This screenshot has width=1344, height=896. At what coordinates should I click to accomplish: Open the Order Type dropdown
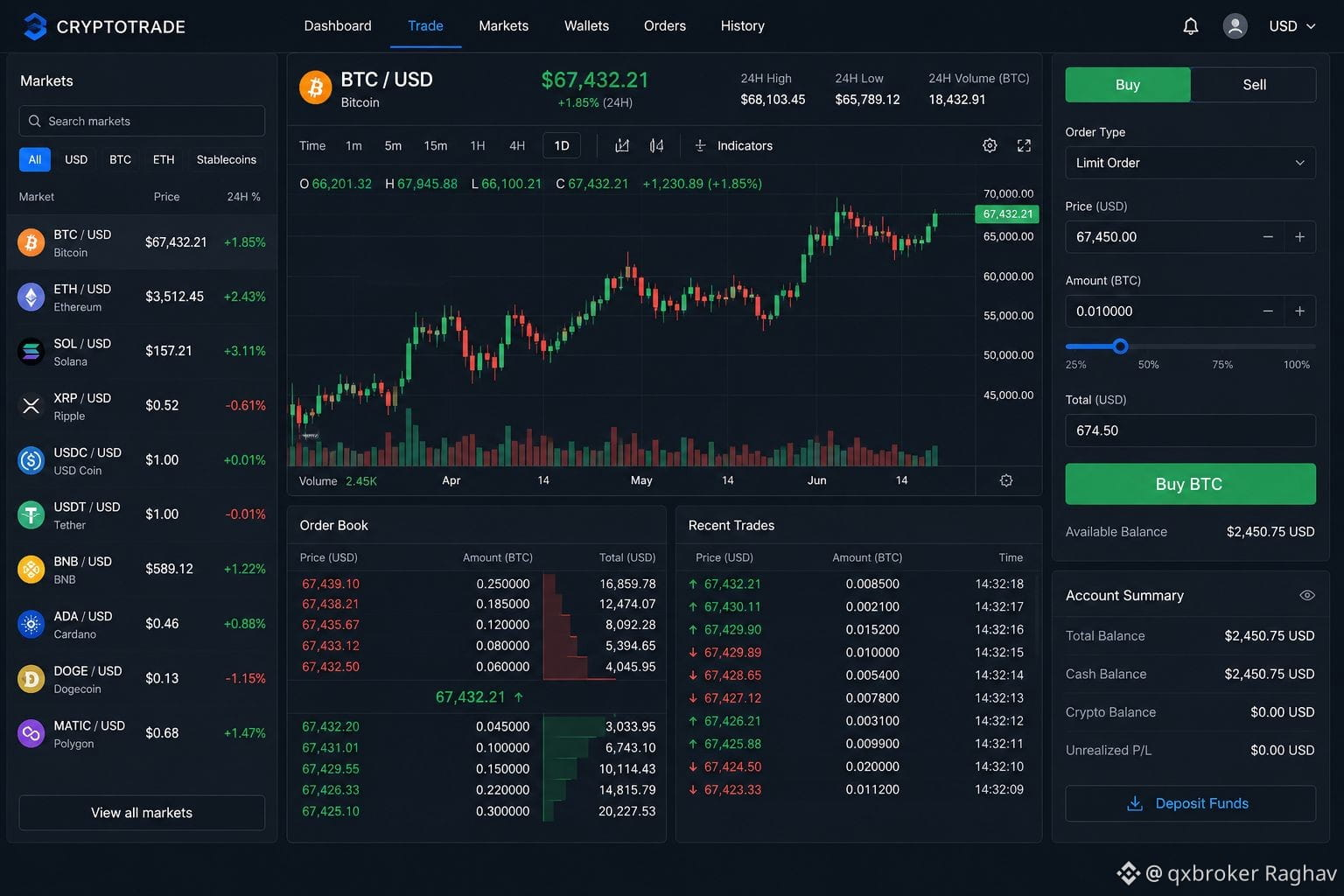1190,163
